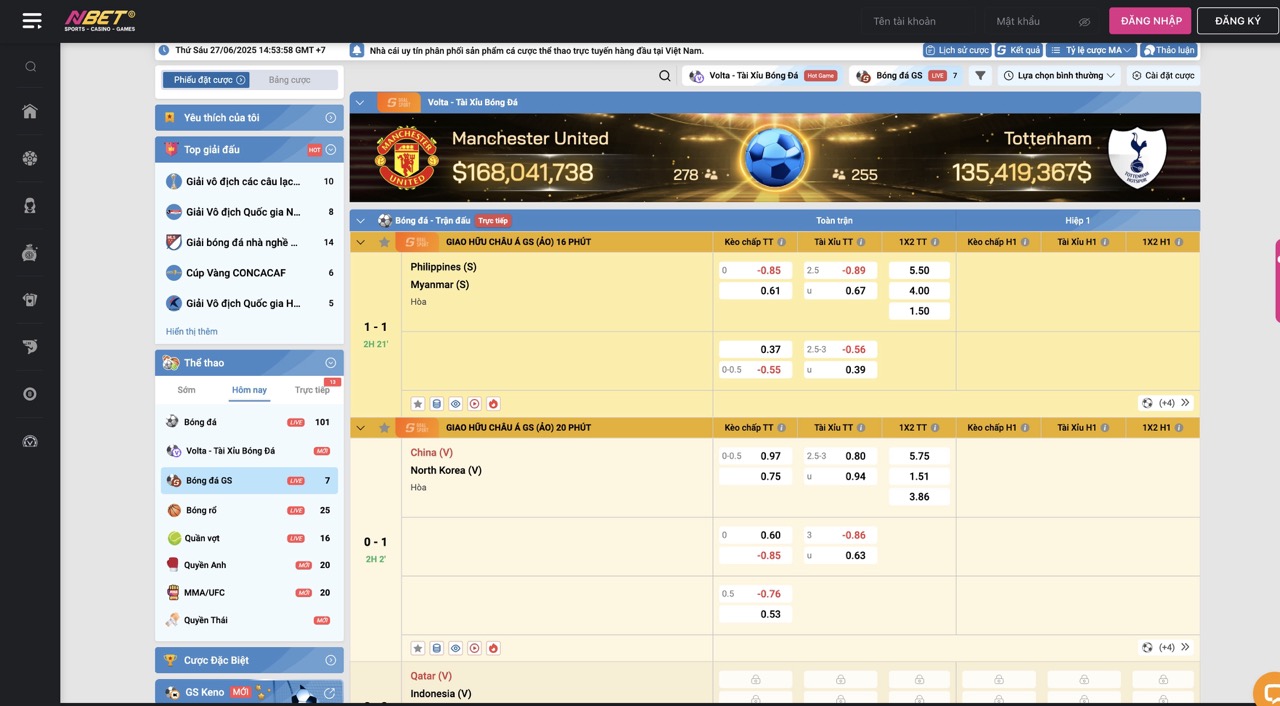Screen dimensions: 1280x706
Task: Open the hamburger menu beside NBET logo
Action: (32, 21)
